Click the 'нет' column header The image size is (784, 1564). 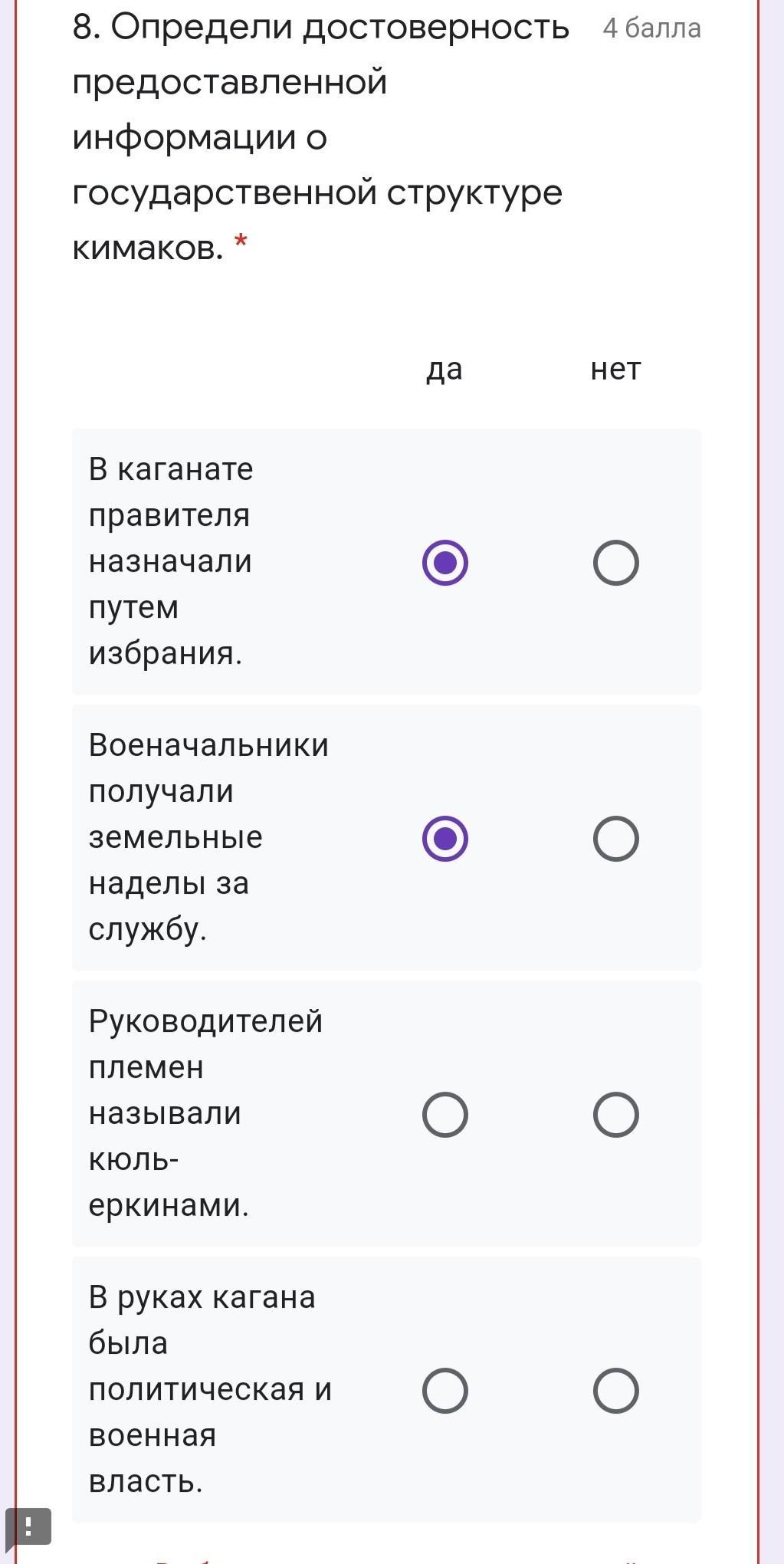[615, 369]
